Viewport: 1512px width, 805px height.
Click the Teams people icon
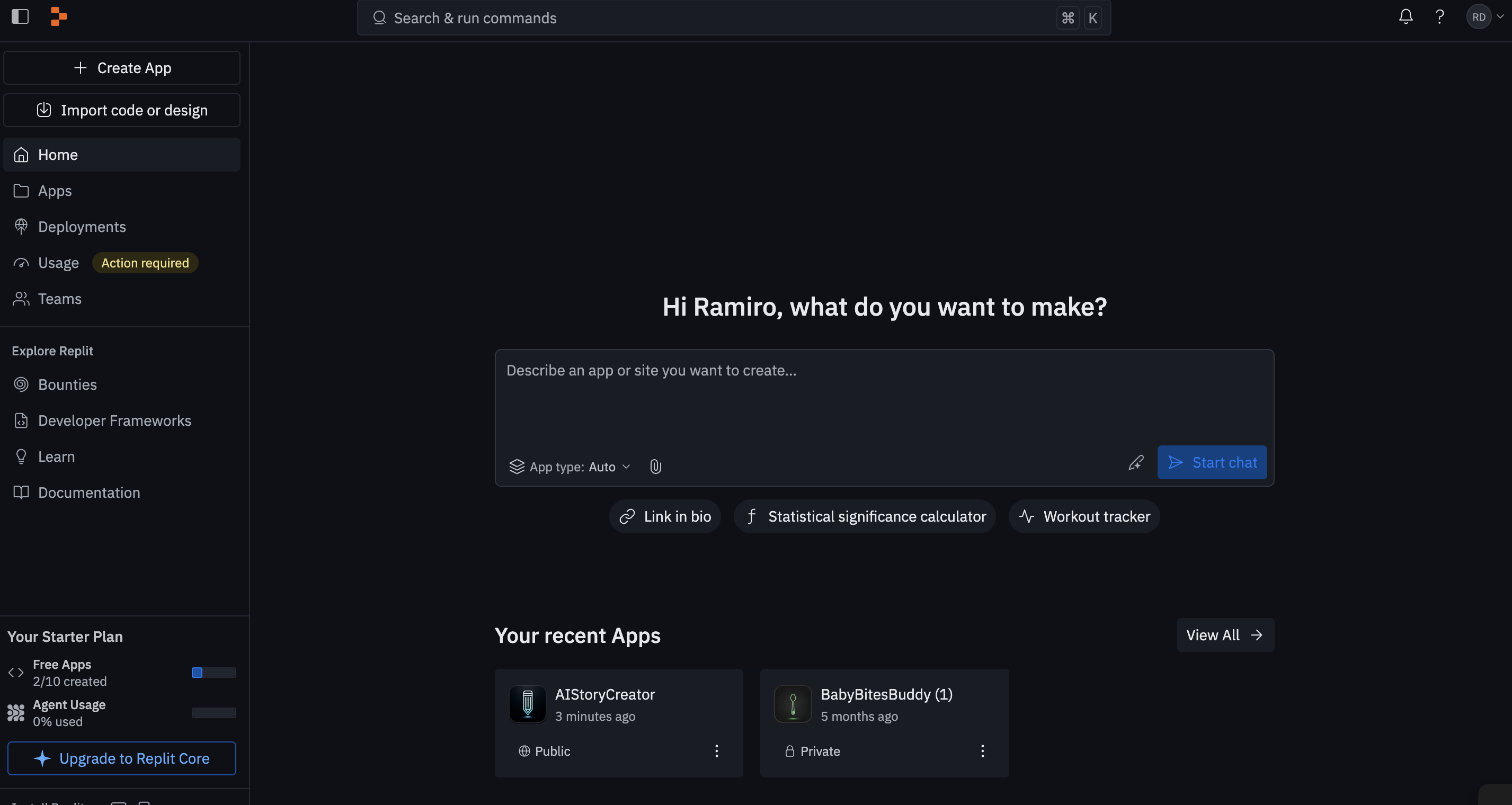pos(21,299)
